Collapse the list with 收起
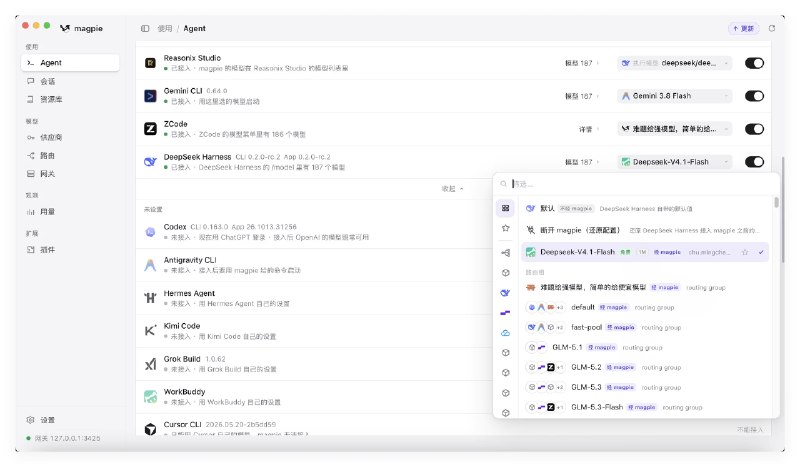Viewport: 800px width, 467px height. pos(453,189)
